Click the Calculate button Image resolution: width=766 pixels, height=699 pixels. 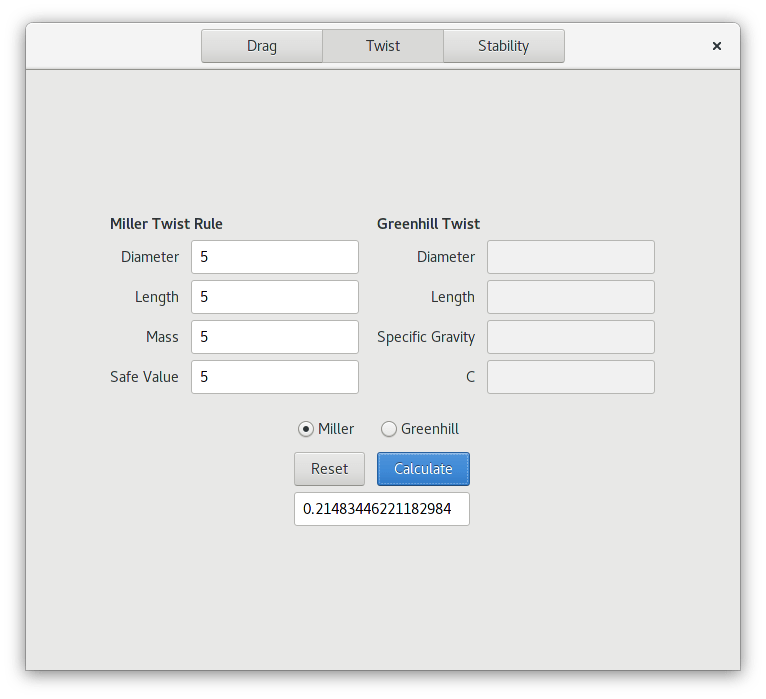(x=423, y=469)
